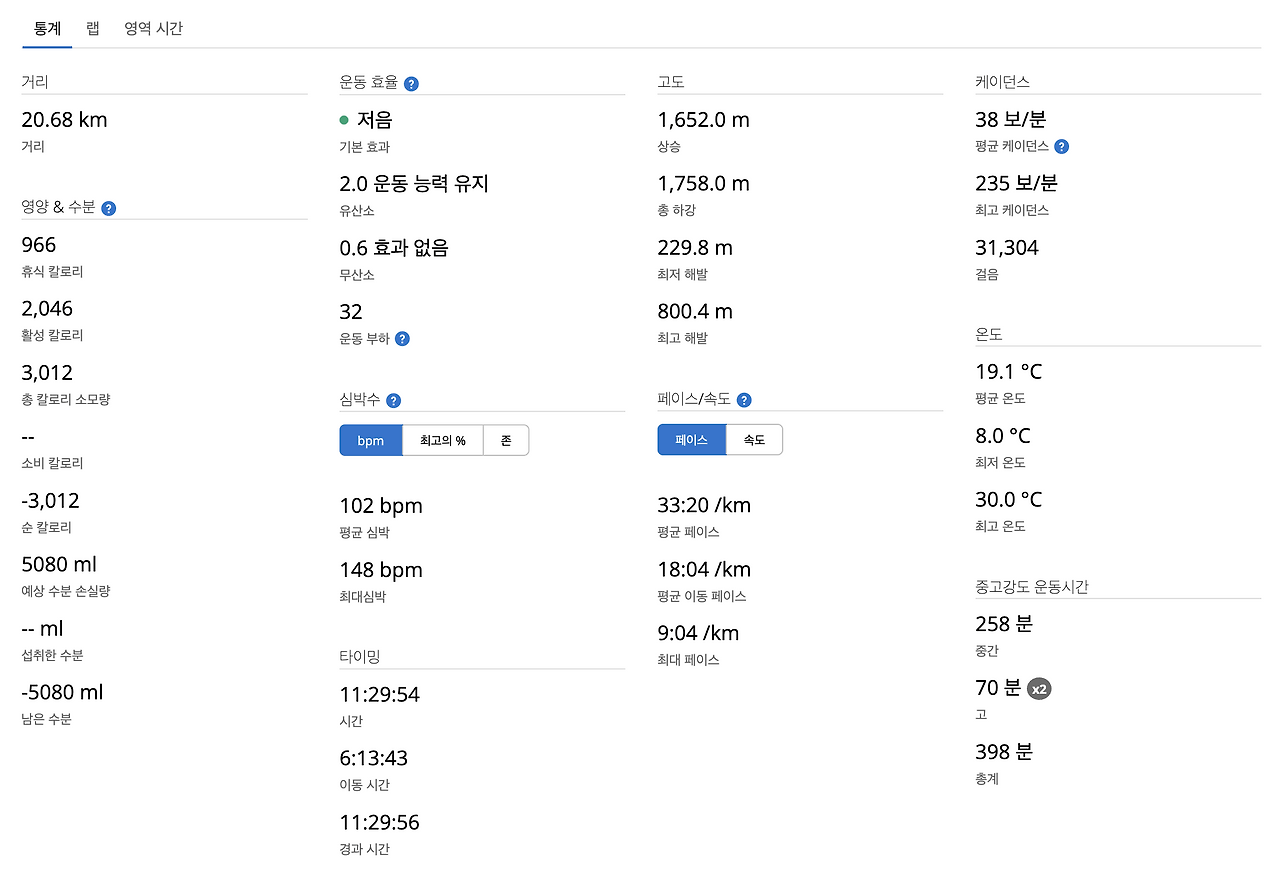Switch heart rate display to 최고의 %
The height and width of the screenshot is (878, 1280).
point(443,439)
